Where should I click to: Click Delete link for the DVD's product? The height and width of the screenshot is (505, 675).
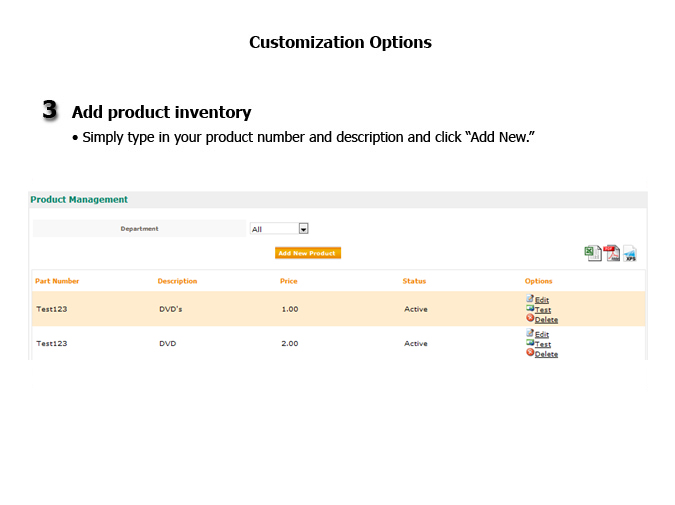pyautogui.click(x=546, y=320)
